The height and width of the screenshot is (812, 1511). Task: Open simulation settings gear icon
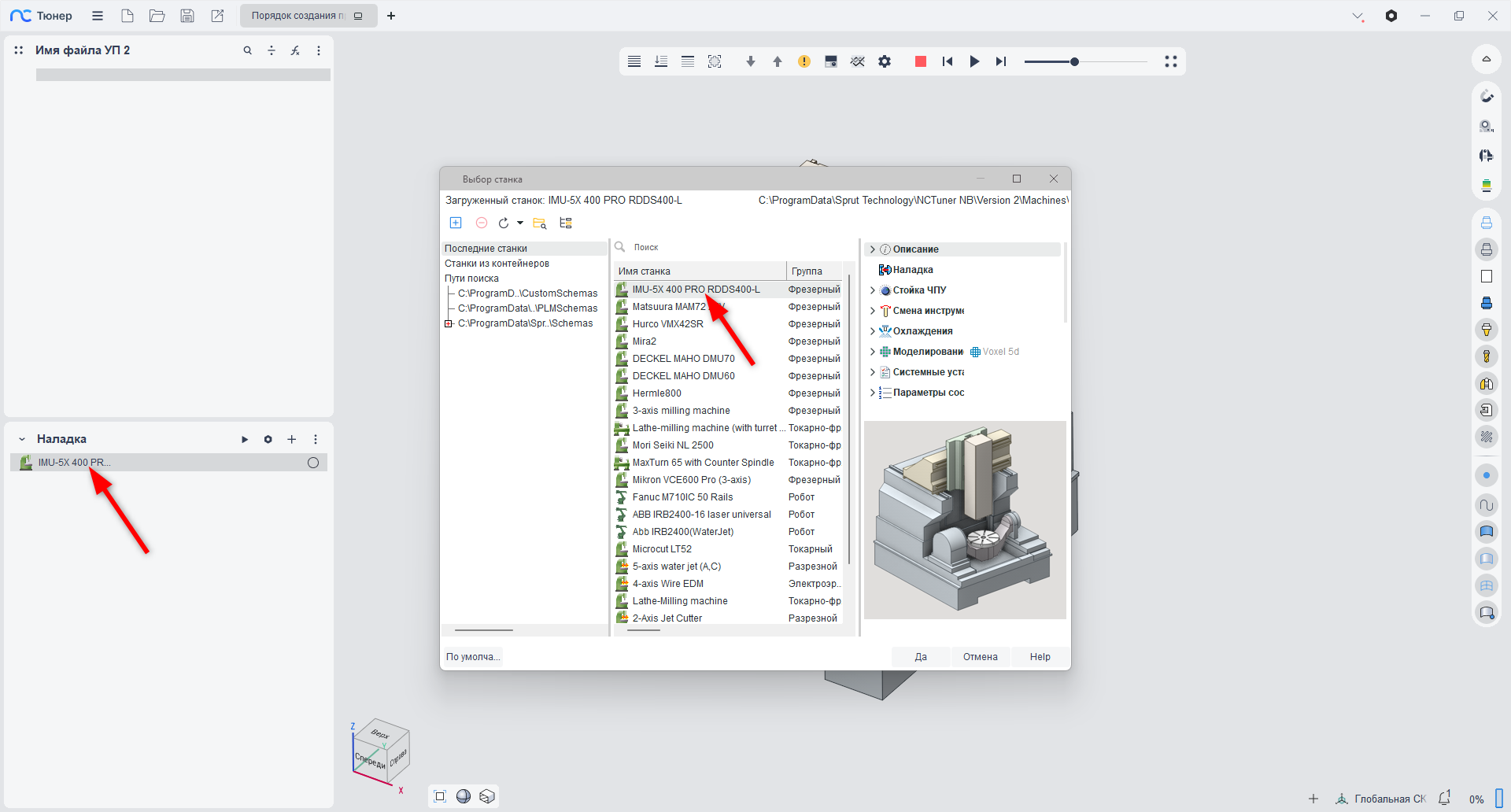pyautogui.click(x=885, y=61)
